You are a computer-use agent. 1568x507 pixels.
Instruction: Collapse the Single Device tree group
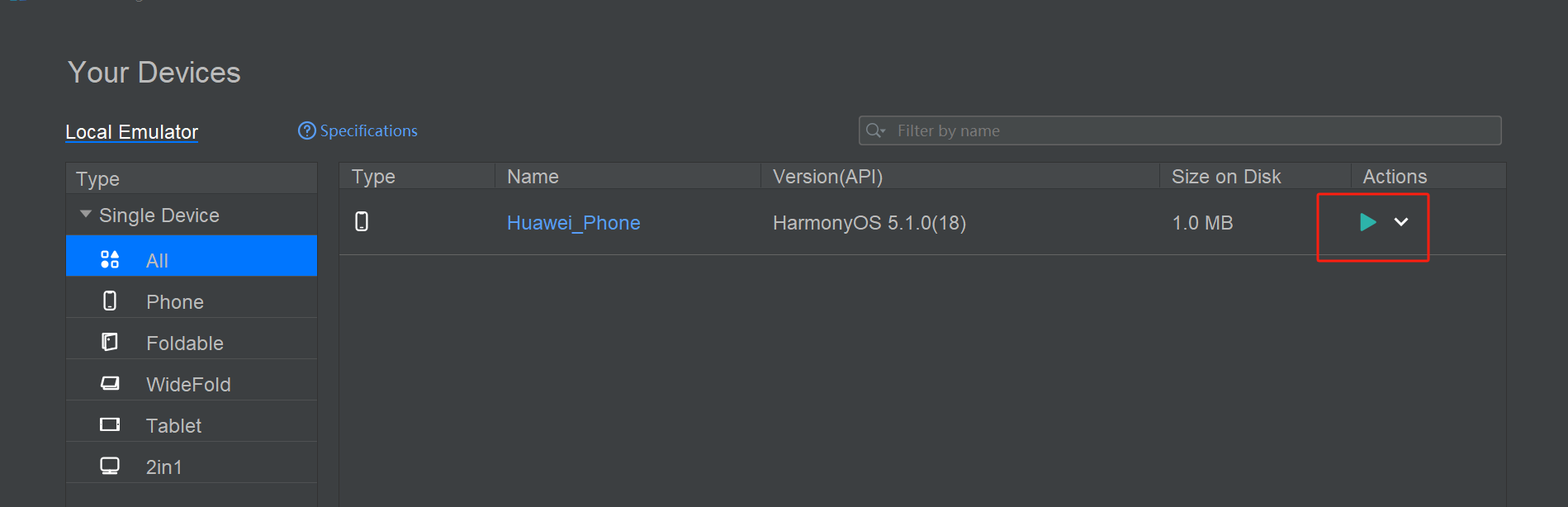tap(86, 214)
